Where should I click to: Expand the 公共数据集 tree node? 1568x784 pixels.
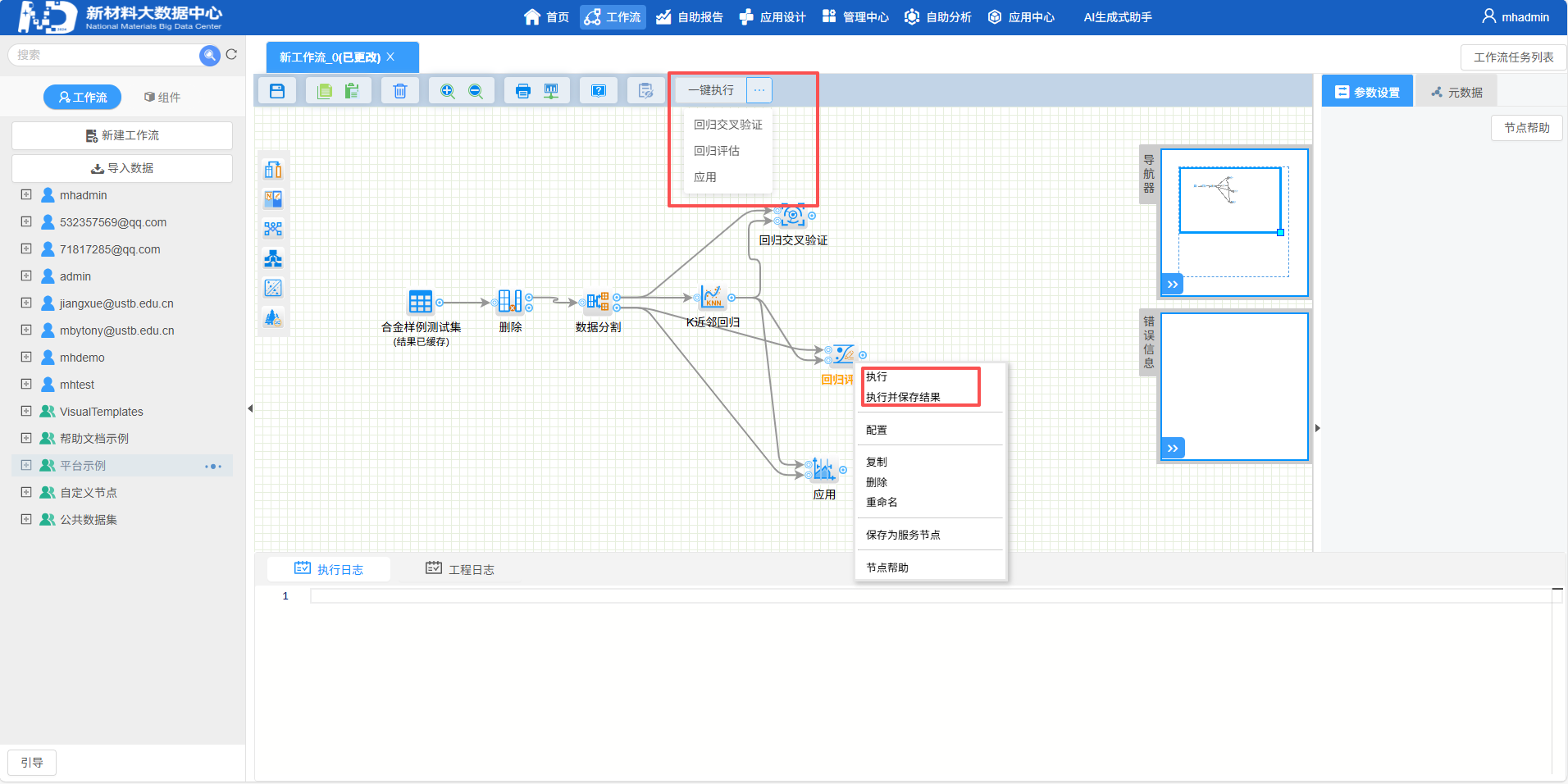[x=26, y=519]
